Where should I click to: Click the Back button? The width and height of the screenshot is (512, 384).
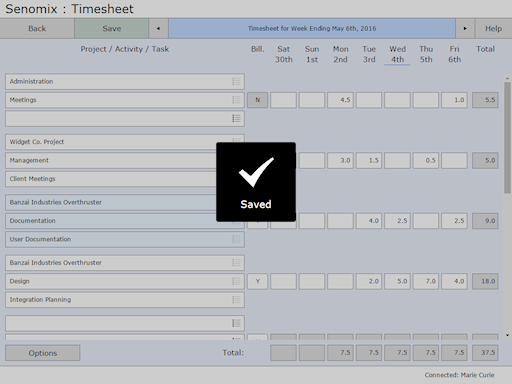click(x=37, y=28)
